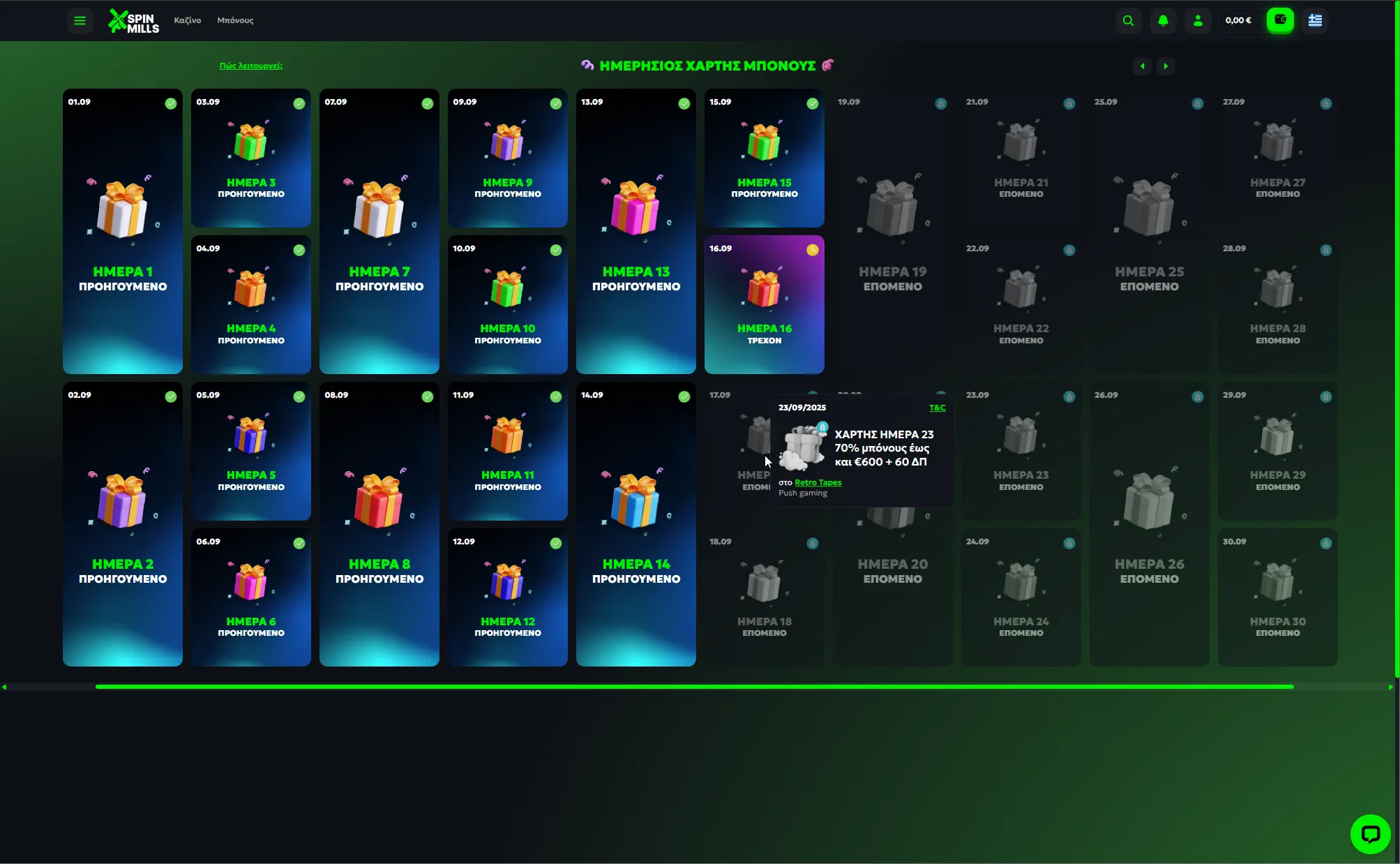Open the live chat bubble
The width and height of the screenshot is (1400, 864).
coord(1370,834)
